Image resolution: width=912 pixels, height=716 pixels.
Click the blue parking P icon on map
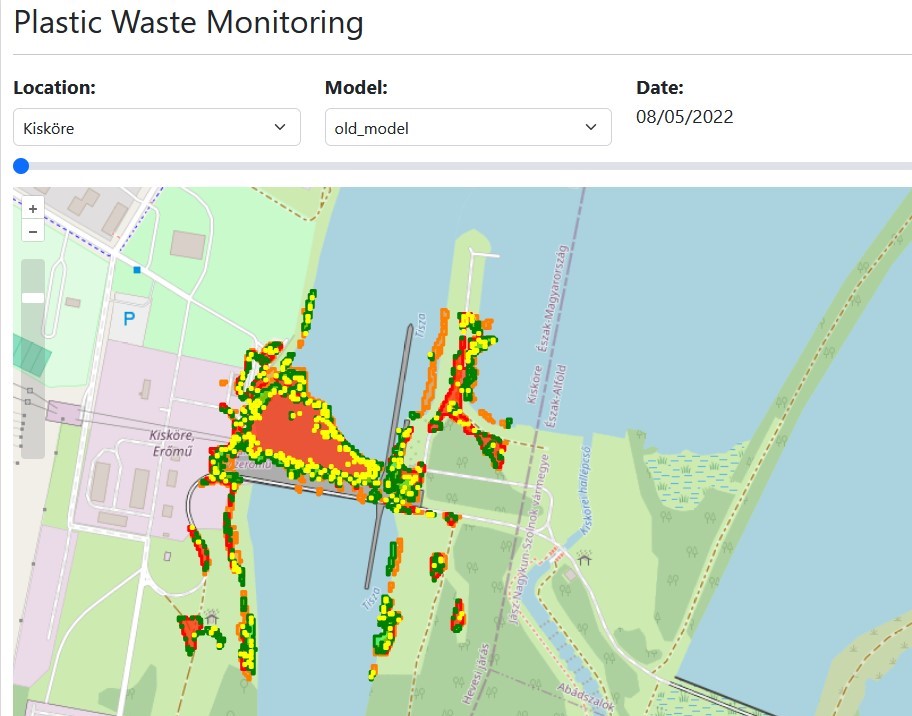128,319
